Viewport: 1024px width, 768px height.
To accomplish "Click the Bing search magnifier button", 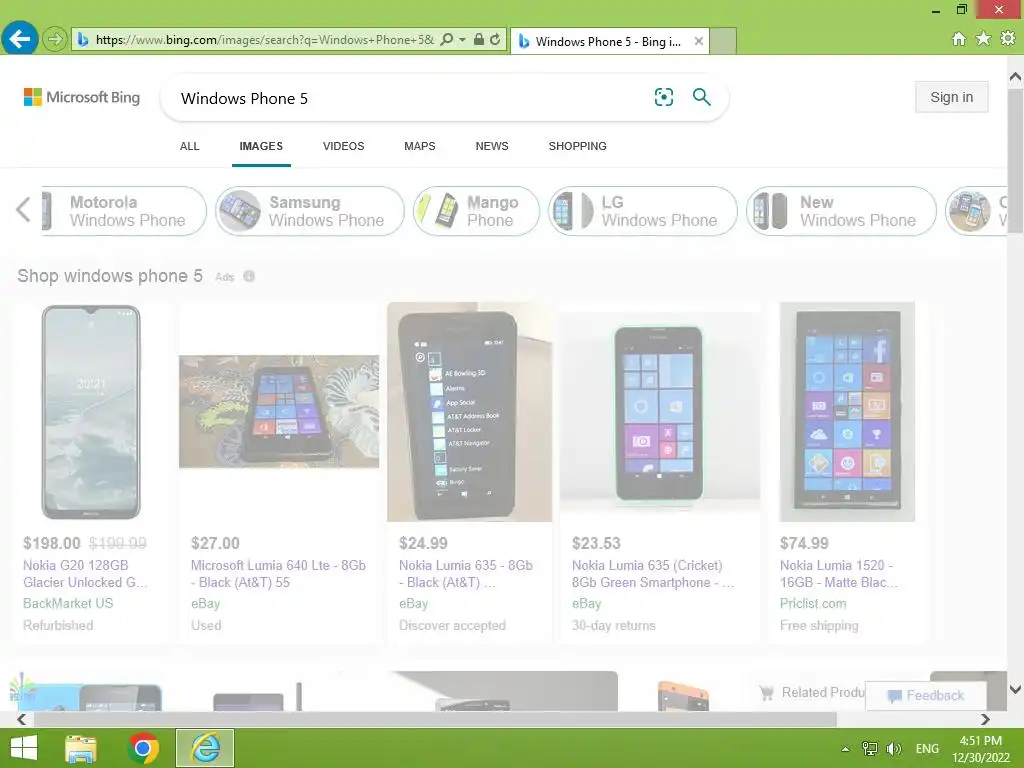I will click(701, 97).
